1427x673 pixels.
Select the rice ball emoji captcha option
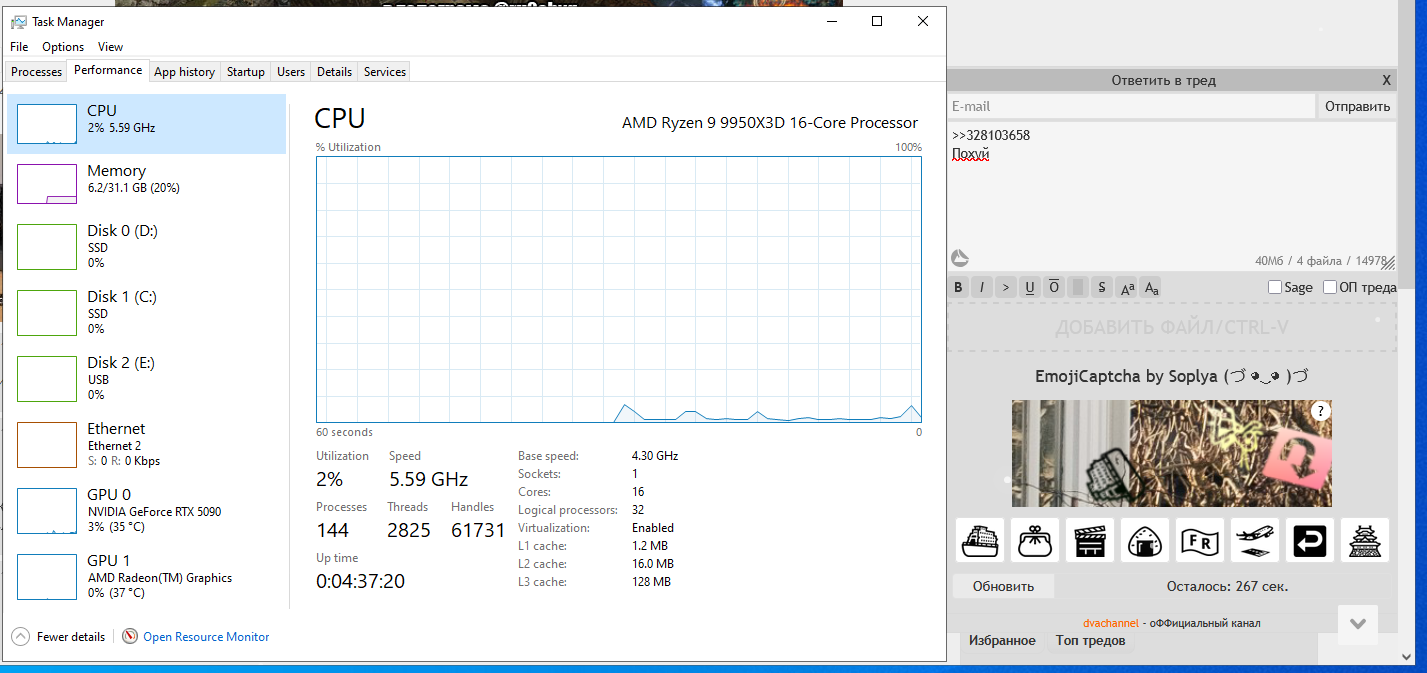(1145, 540)
